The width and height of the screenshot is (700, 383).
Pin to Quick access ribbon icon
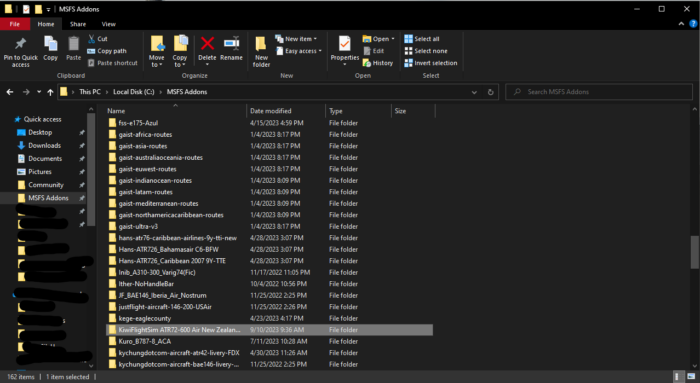[x=21, y=51]
